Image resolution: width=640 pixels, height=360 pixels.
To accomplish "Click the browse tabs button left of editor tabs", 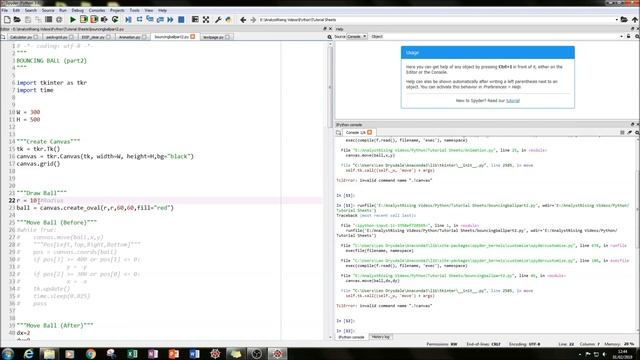I will click(3, 37).
